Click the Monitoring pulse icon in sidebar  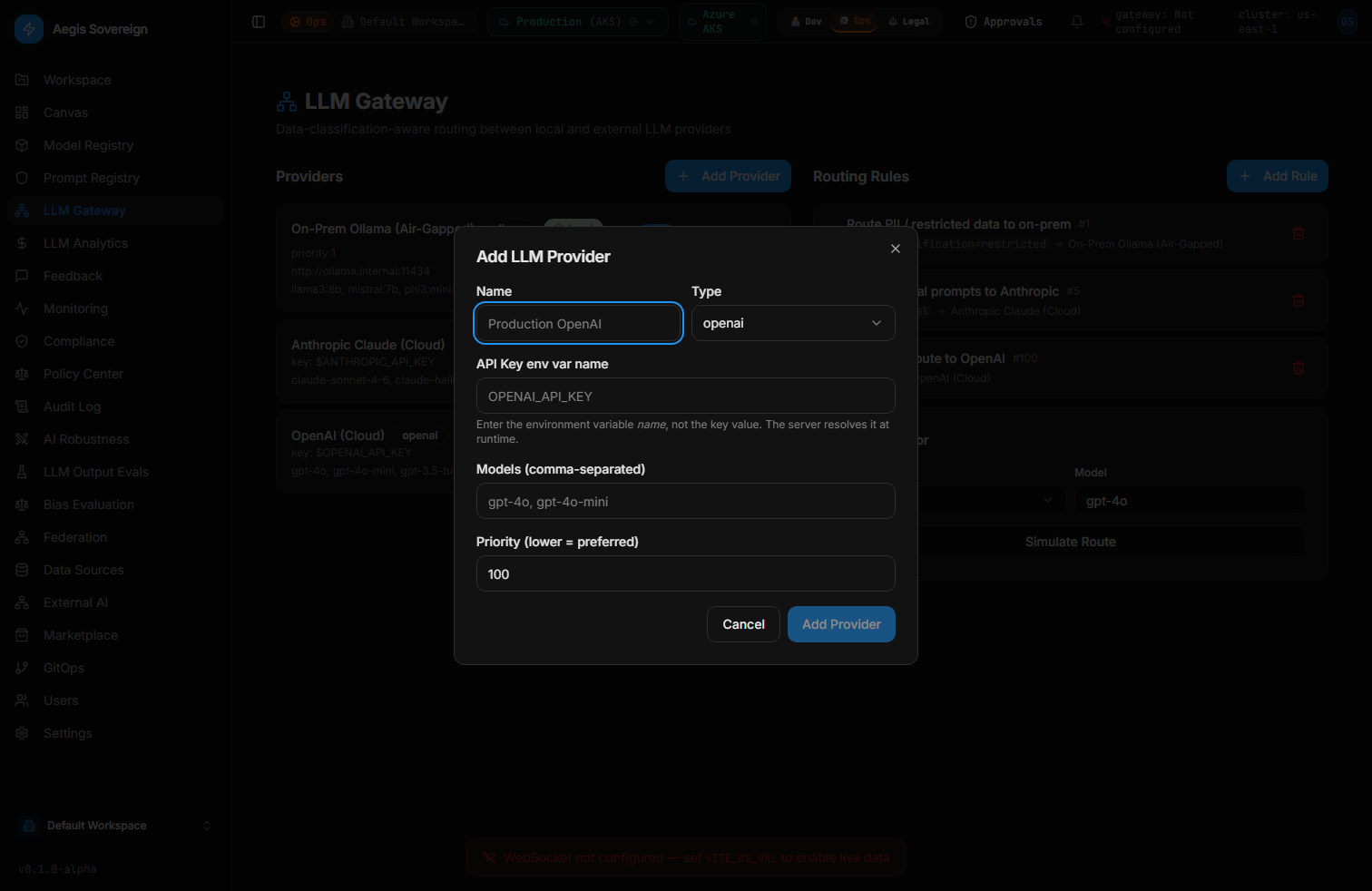point(22,308)
